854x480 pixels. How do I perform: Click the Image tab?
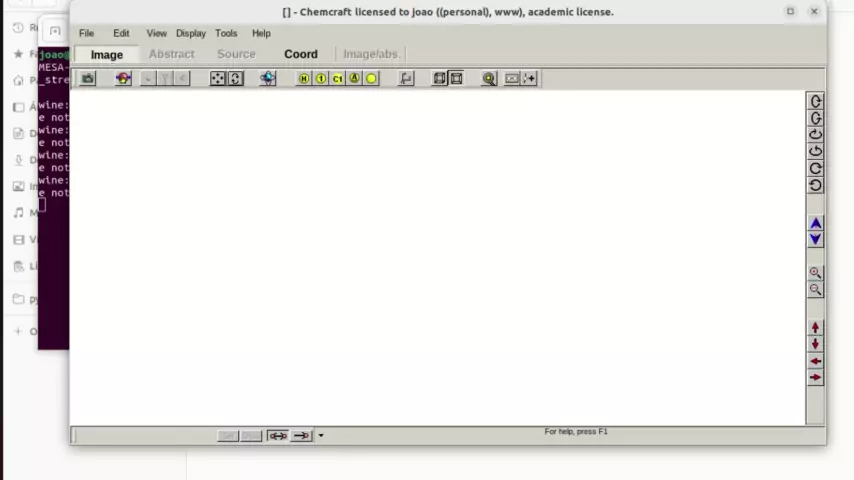(107, 54)
